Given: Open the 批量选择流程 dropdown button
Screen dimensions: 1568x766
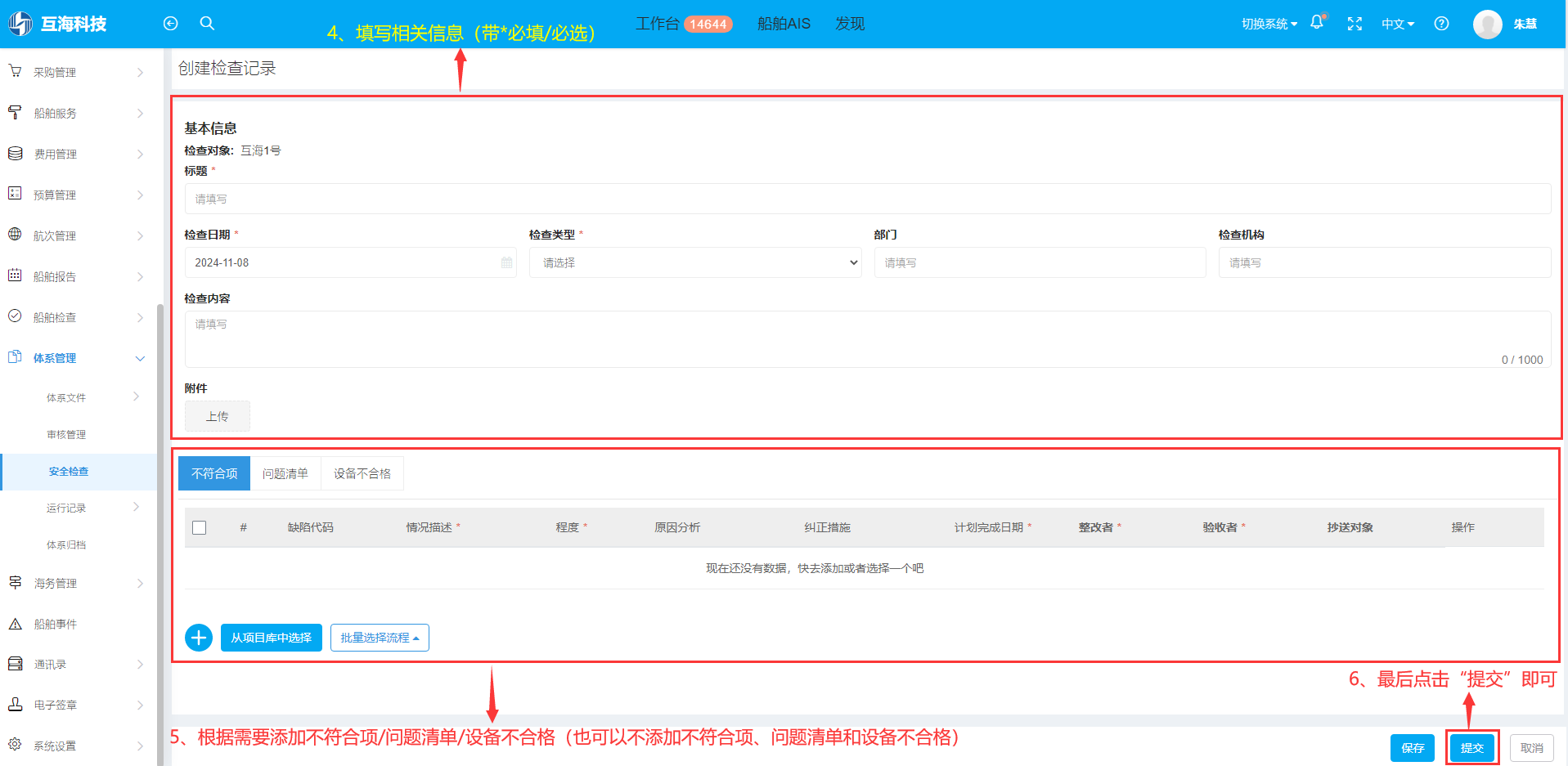Looking at the screenshot, I should click(x=380, y=638).
